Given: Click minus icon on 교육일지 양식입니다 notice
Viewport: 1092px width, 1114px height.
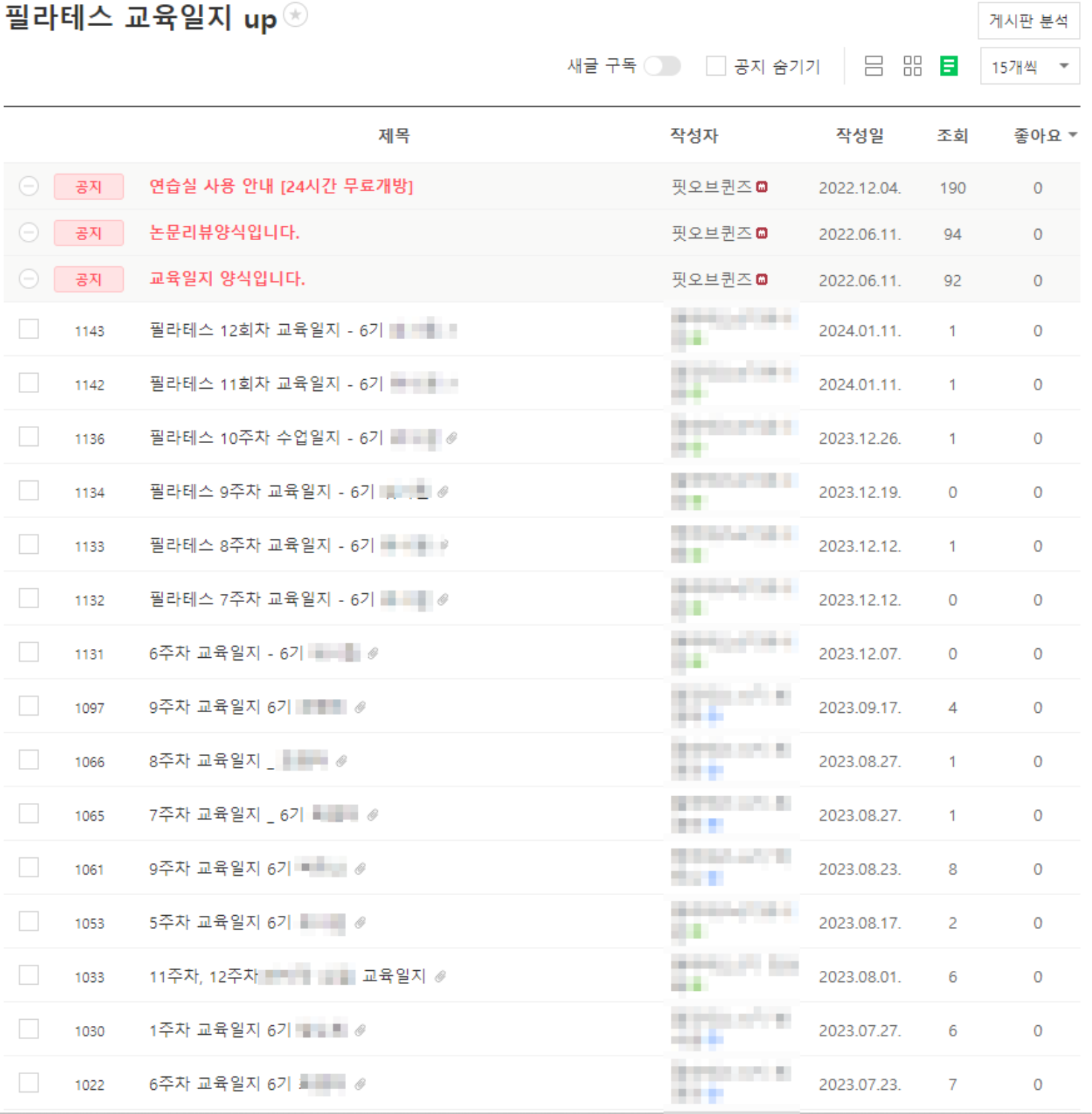Looking at the screenshot, I should click(29, 279).
